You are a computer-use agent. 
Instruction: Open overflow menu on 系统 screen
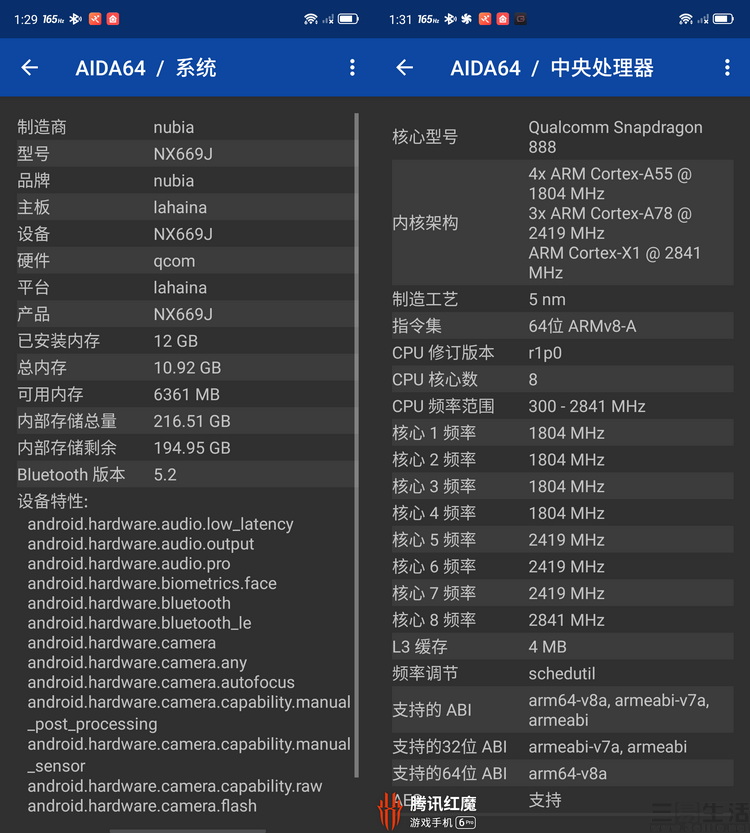[x=352, y=67]
